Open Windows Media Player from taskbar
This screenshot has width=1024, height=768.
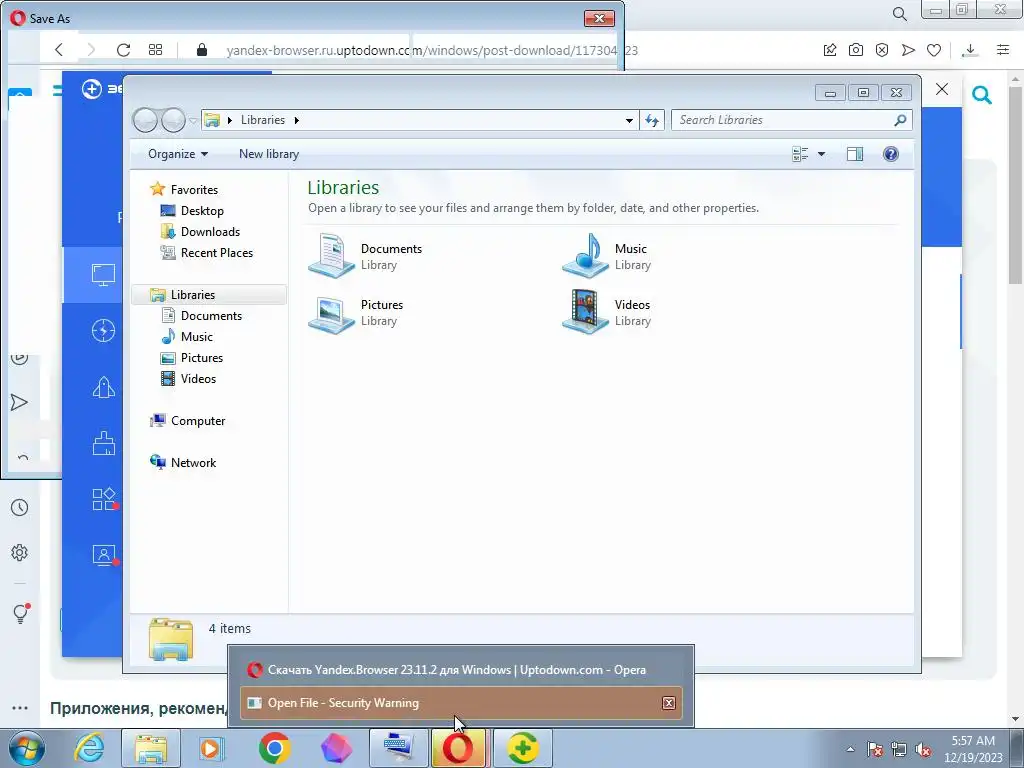click(211, 748)
